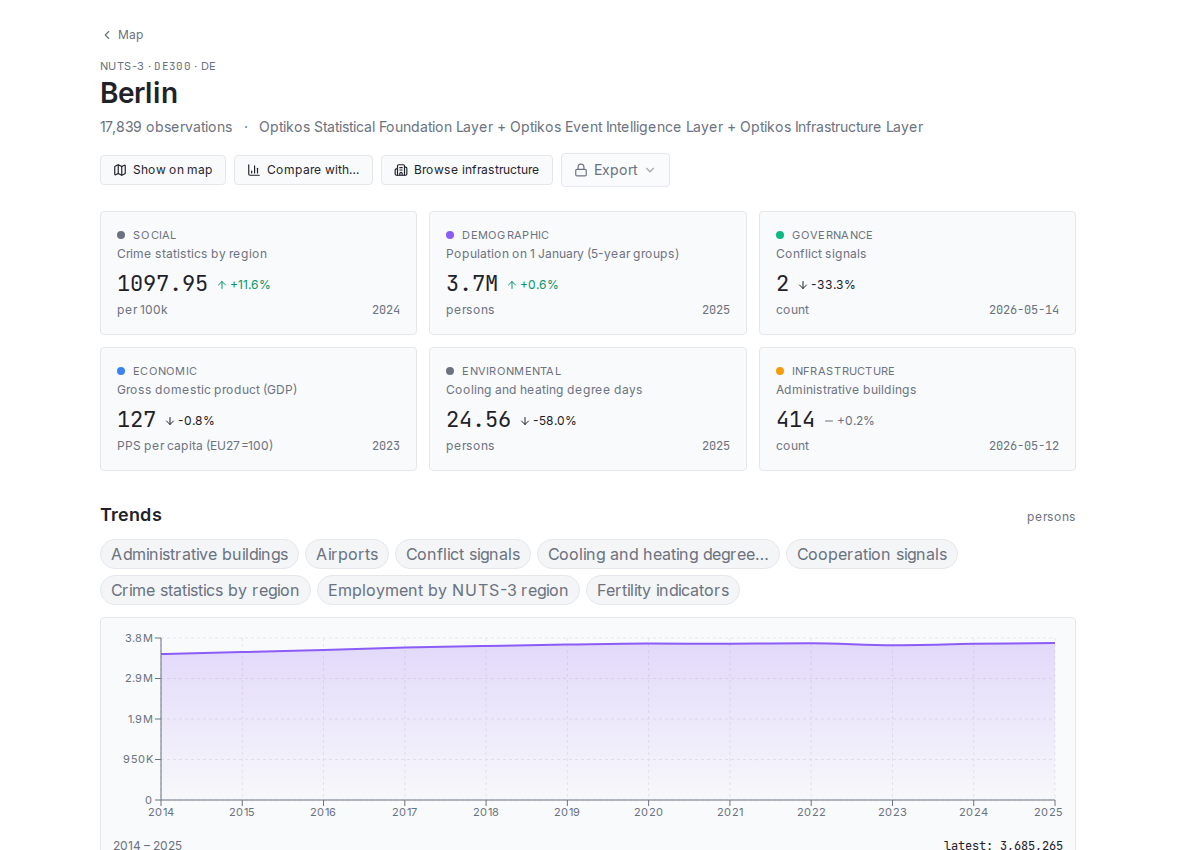The height and width of the screenshot is (850, 1180).
Task: Click the purple Demographic category dot
Action: pyautogui.click(x=450, y=235)
